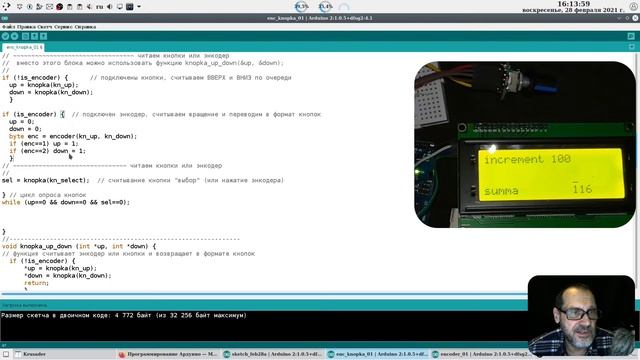Open the Скетч menu

pyautogui.click(x=45, y=27)
